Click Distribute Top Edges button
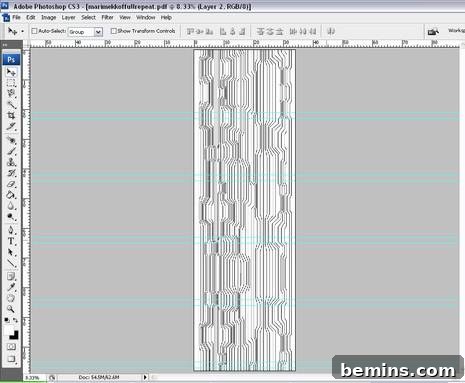Viewport: 465px width, 383px height. point(260,32)
